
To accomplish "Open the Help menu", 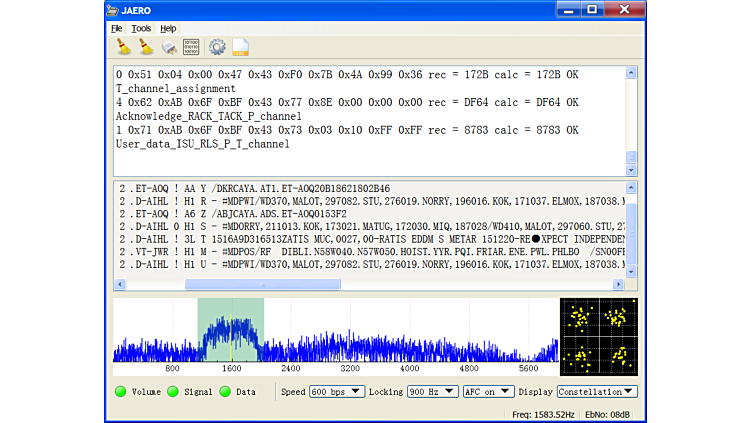I will pos(168,28).
